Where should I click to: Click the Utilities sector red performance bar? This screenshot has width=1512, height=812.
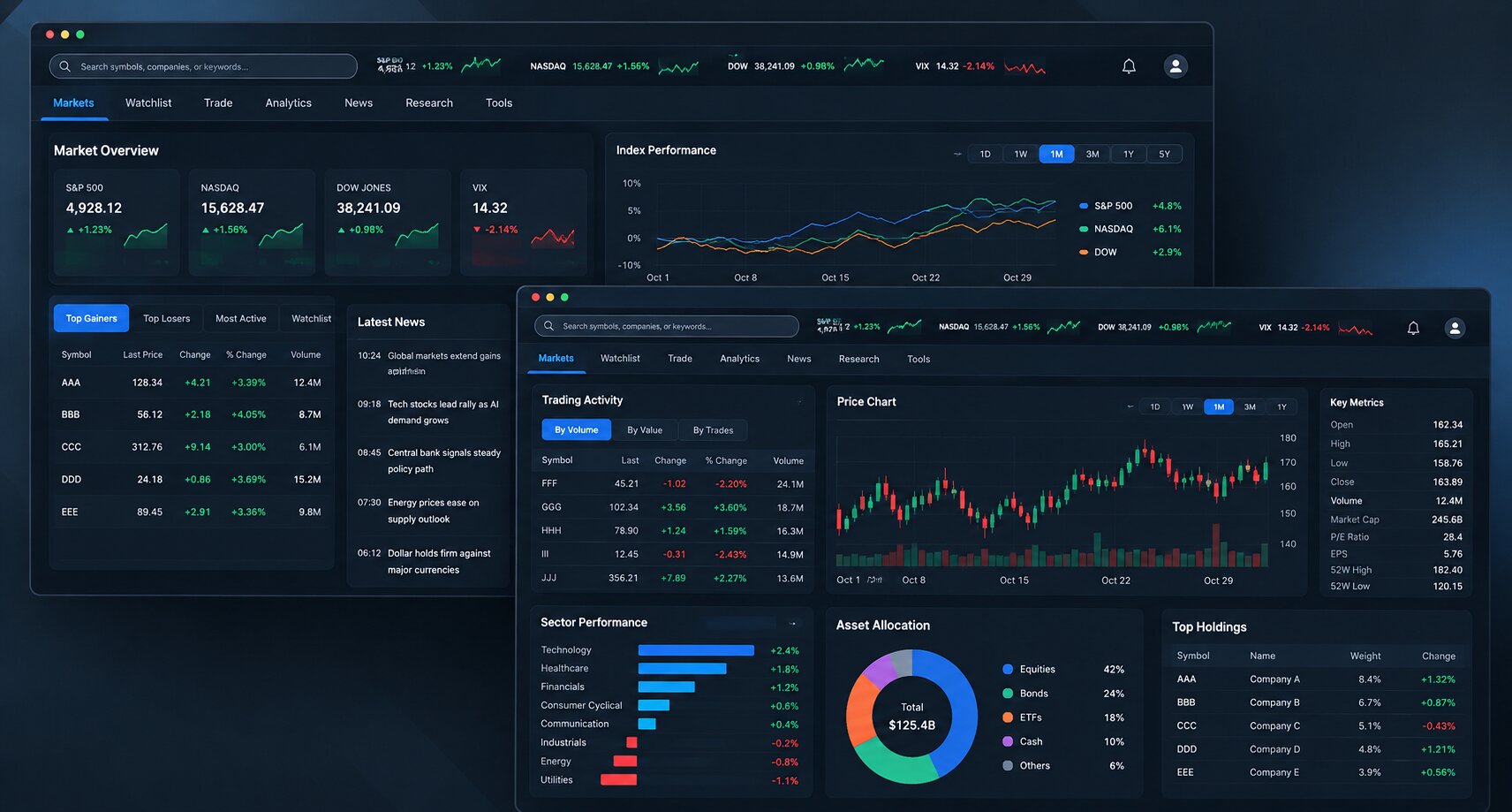point(618,779)
